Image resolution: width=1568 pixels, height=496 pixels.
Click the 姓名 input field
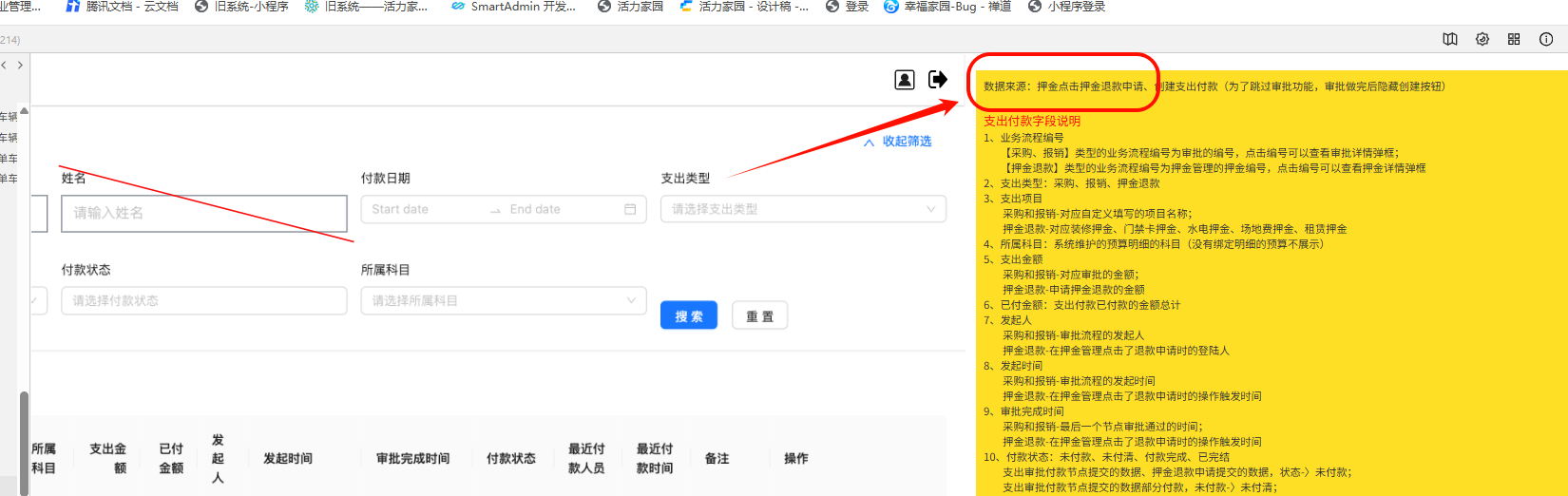pyautogui.click(x=204, y=213)
